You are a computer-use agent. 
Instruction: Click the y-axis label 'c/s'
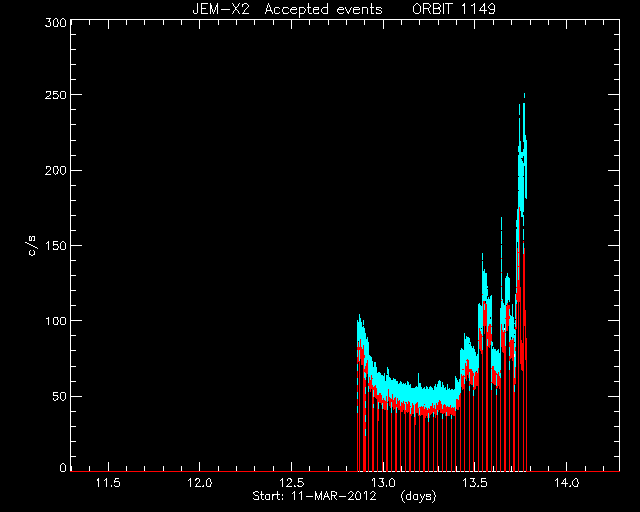coord(32,246)
